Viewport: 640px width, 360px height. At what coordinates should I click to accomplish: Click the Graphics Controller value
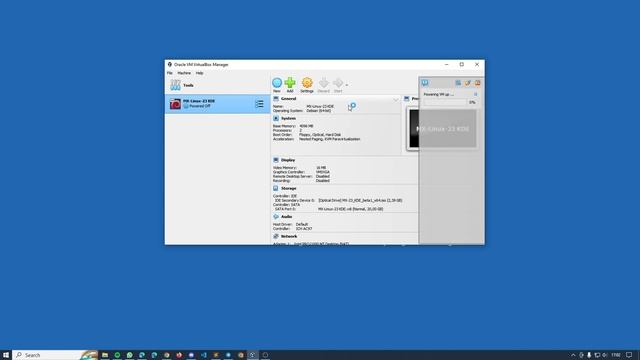coord(322,172)
